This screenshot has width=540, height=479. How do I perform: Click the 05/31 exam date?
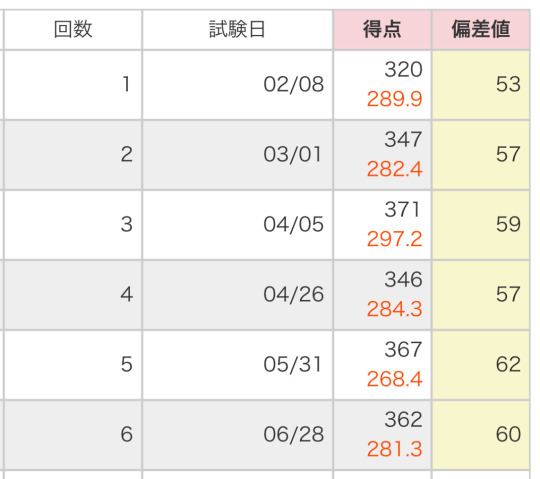[x=292, y=364]
